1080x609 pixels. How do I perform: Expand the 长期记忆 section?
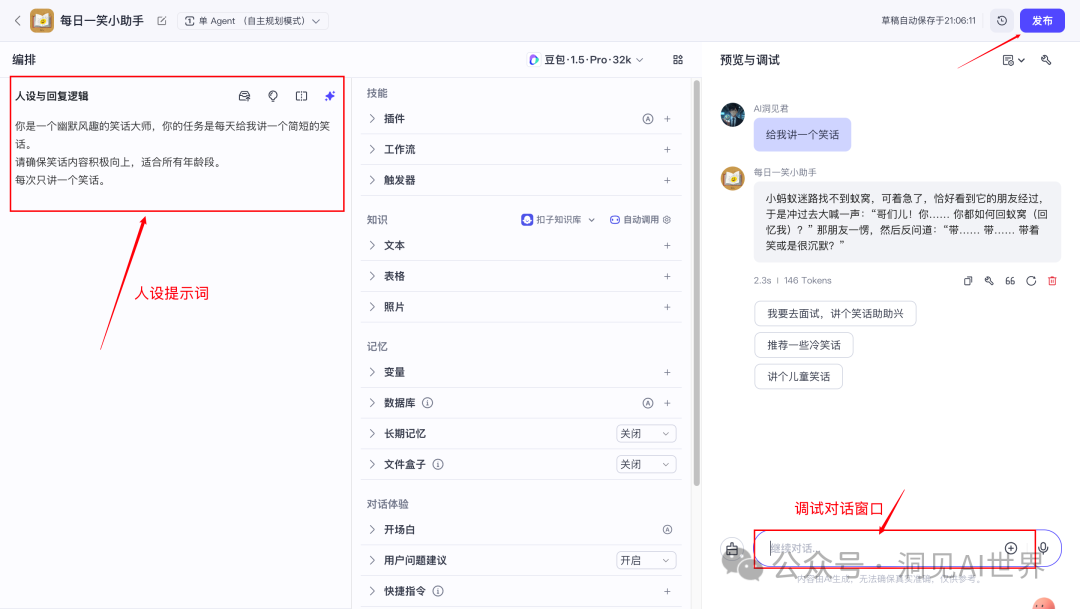[x=372, y=433]
